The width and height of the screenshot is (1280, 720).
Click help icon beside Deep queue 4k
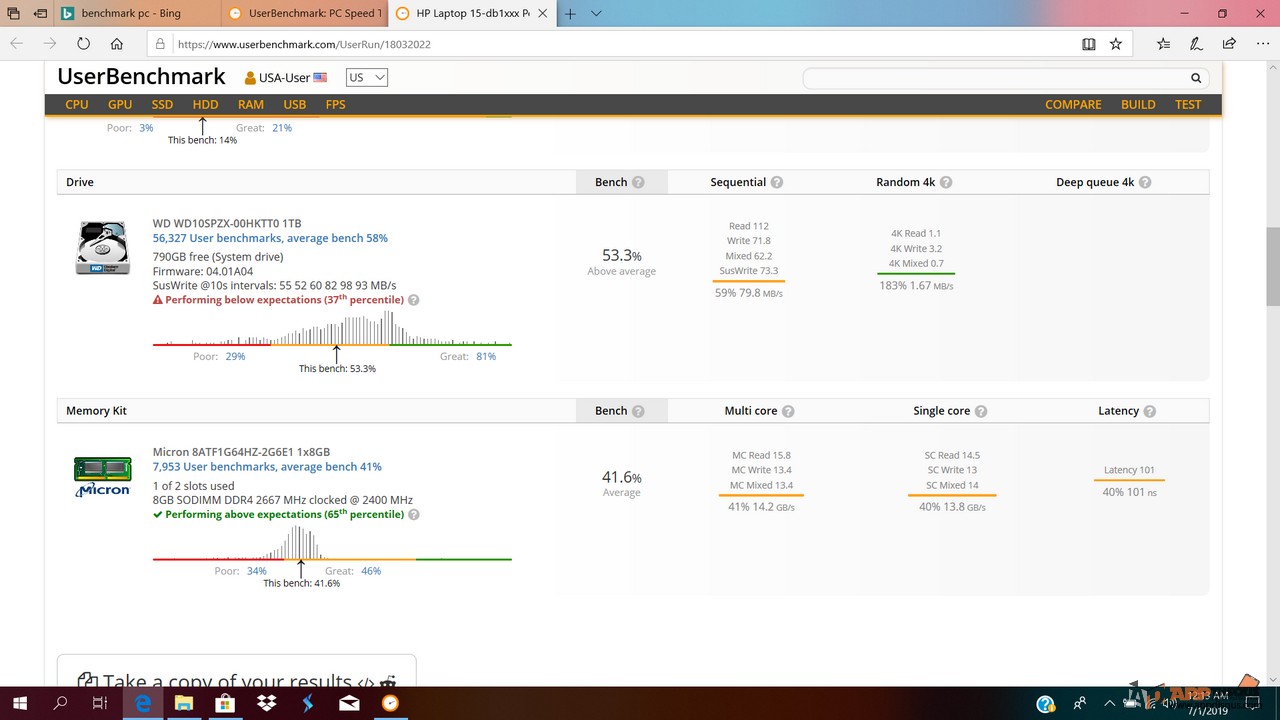pyautogui.click(x=1145, y=182)
